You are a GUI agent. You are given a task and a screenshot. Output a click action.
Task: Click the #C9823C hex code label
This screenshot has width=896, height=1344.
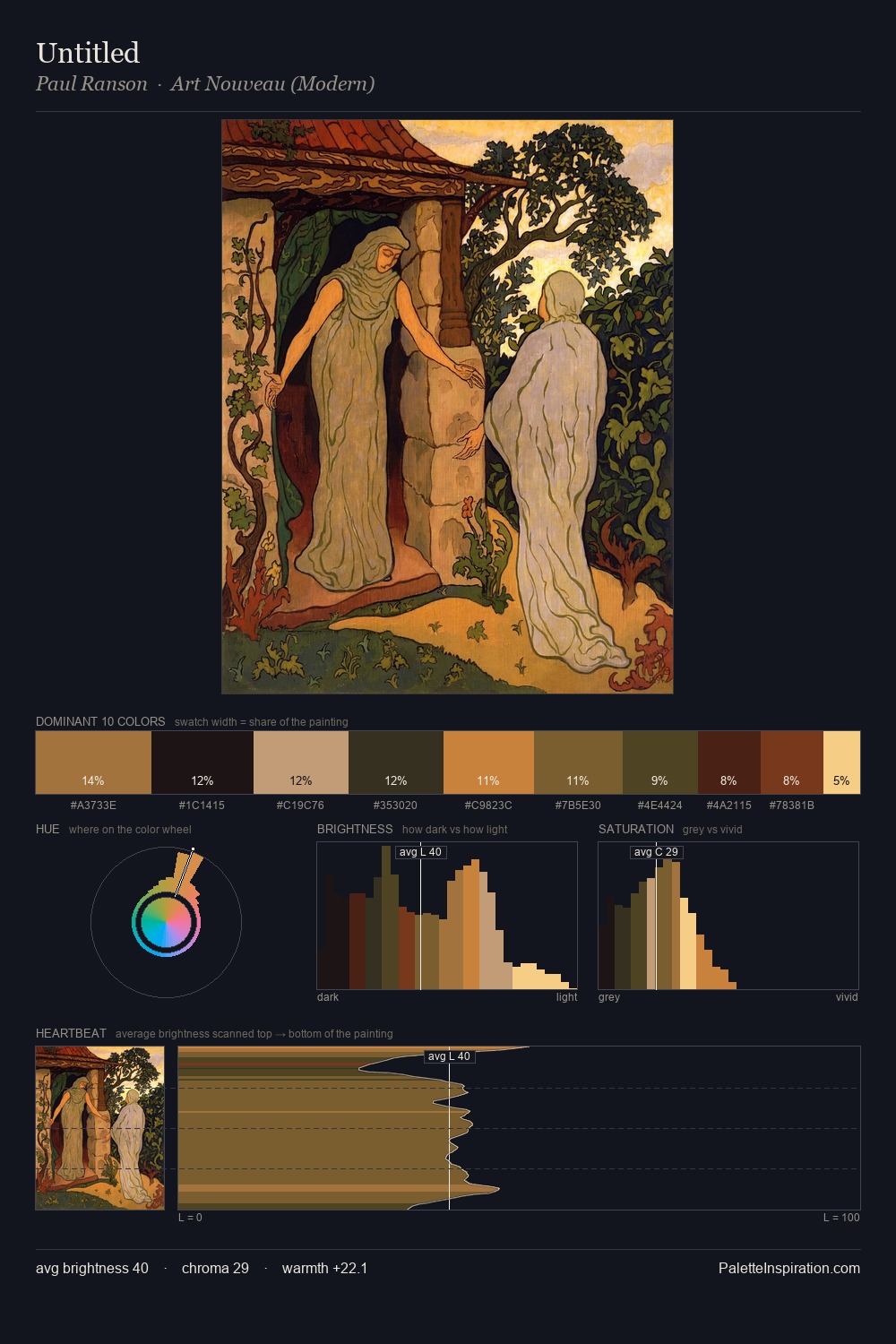tap(488, 806)
